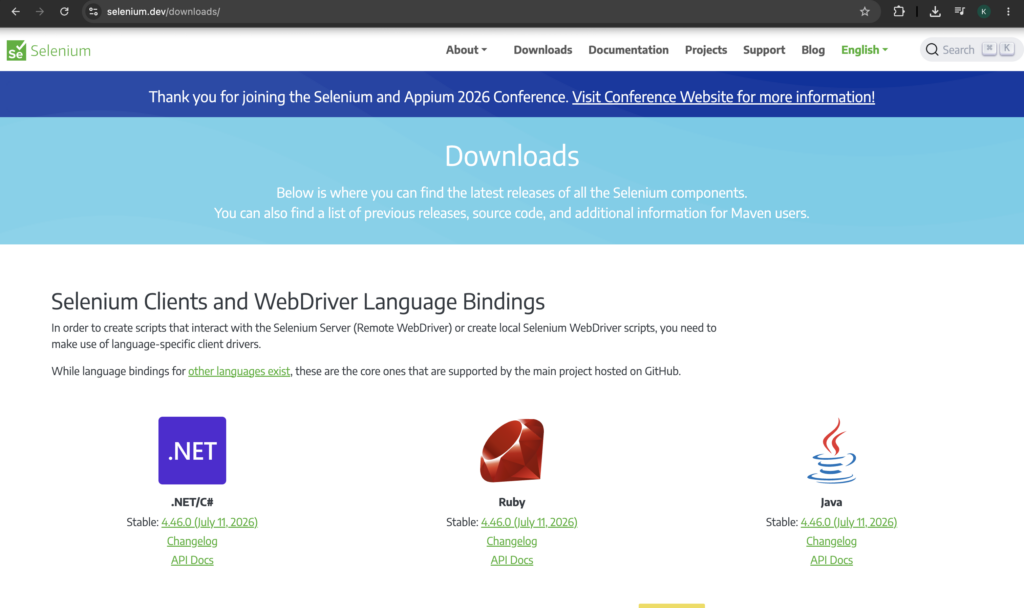Click the 'Downloads' page heading
This screenshot has height=608, width=1024.
click(x=512, y=155)
